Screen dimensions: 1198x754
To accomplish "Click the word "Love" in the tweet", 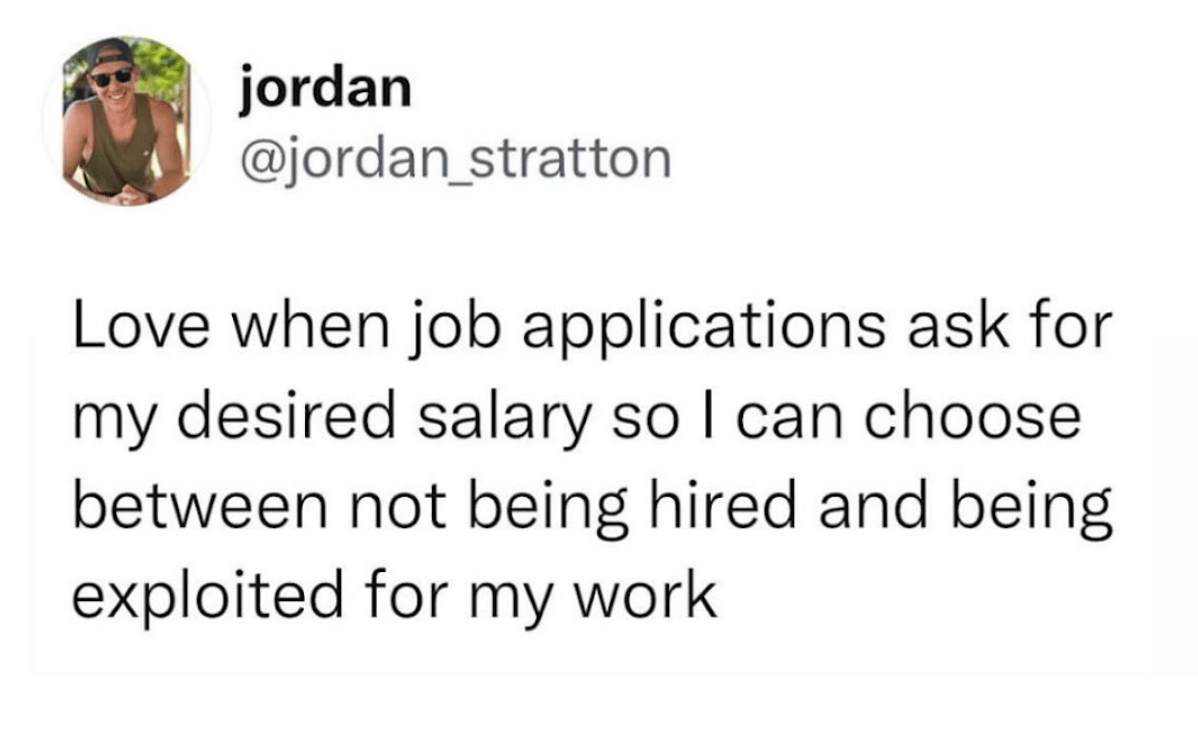I will point(141,327).
